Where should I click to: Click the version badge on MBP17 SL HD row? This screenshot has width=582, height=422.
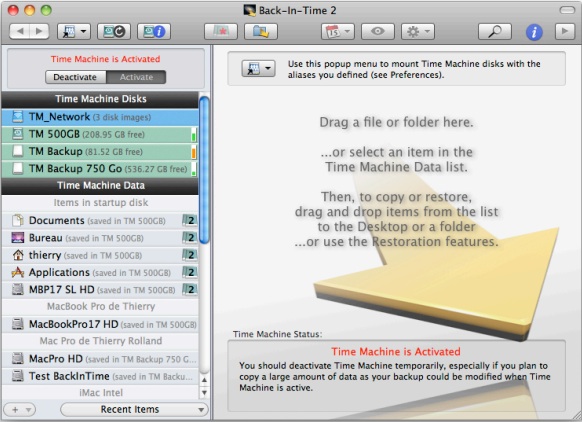190,289
